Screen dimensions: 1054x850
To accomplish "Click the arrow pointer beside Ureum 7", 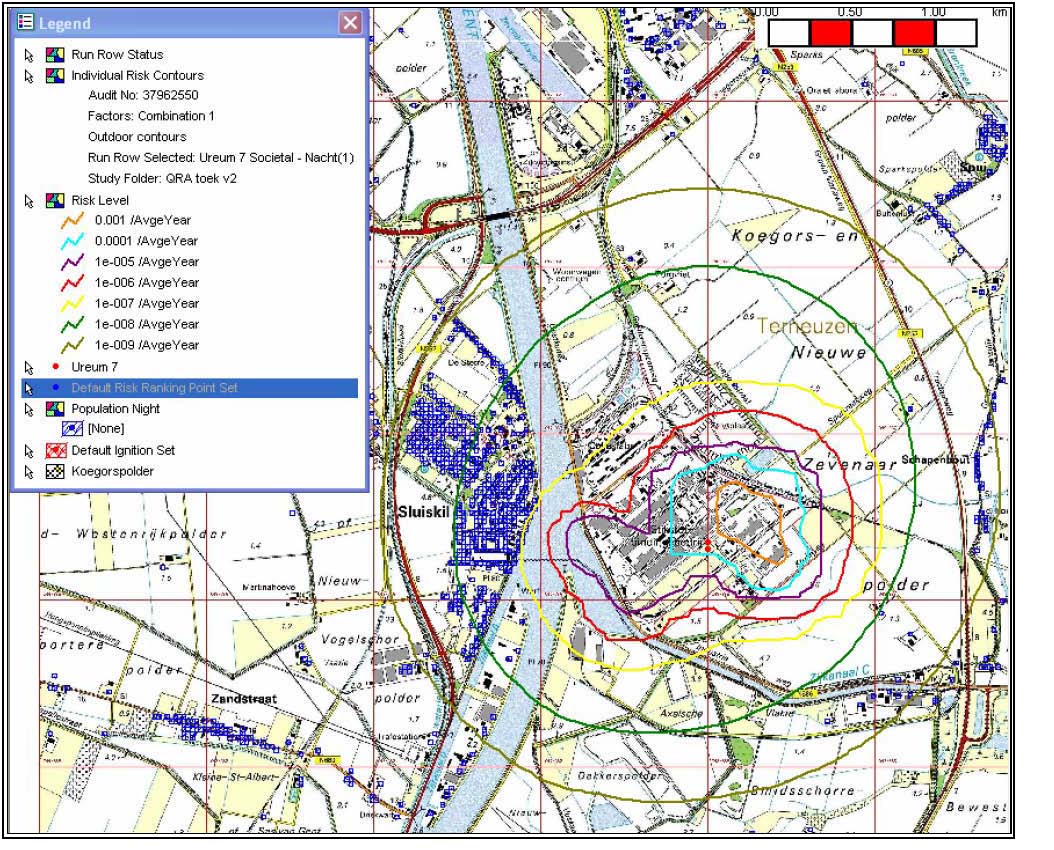I will [29, 368].
